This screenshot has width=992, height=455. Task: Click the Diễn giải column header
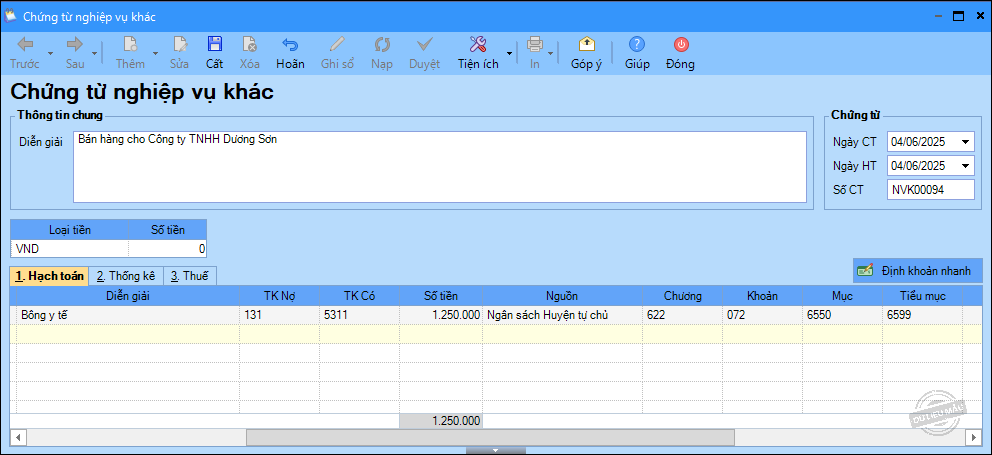(128, 296)
